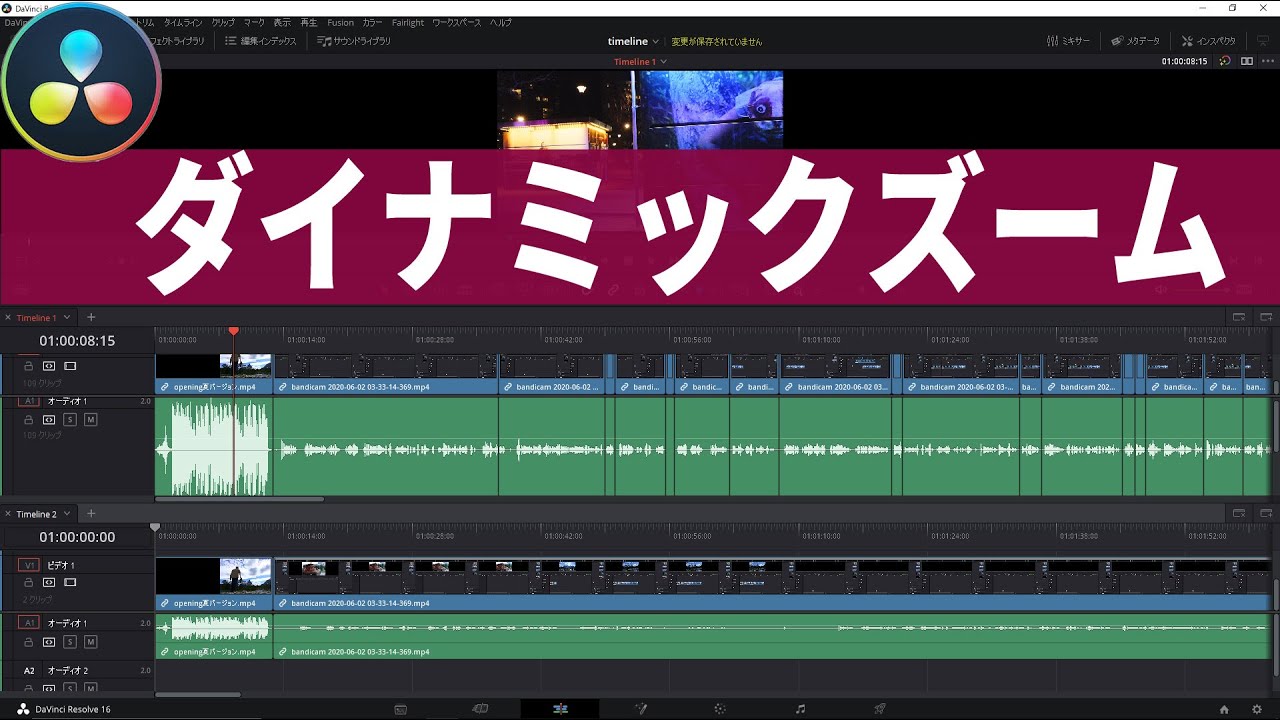Viewport: 1280px width, 720px height.
Task: Open the Inspector panel
Action: (1208, 41)
